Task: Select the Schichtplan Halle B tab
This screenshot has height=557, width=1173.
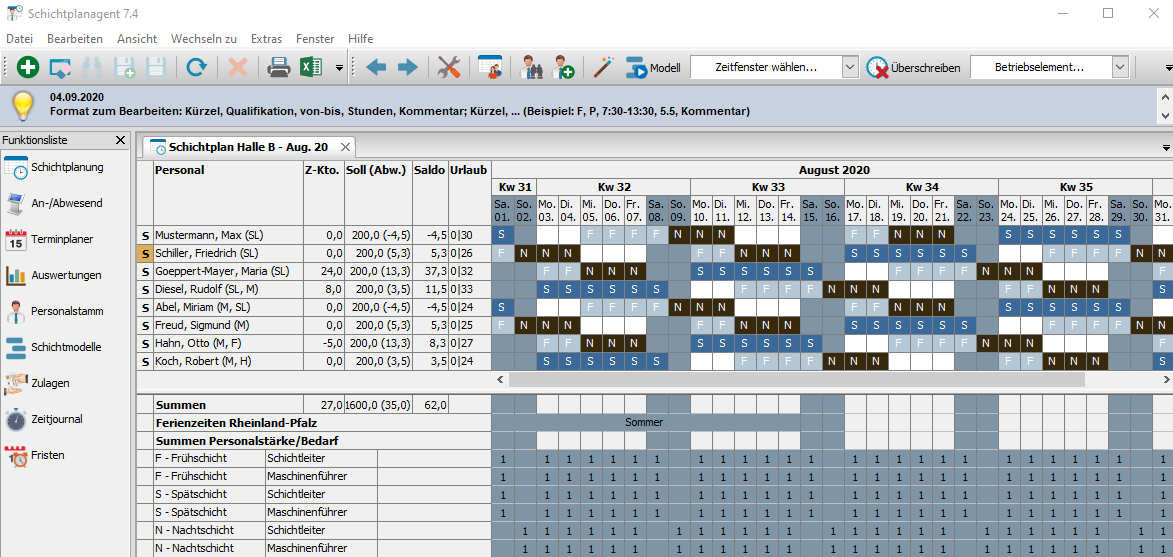Action: pyautogui.click(x=244, y=147)
